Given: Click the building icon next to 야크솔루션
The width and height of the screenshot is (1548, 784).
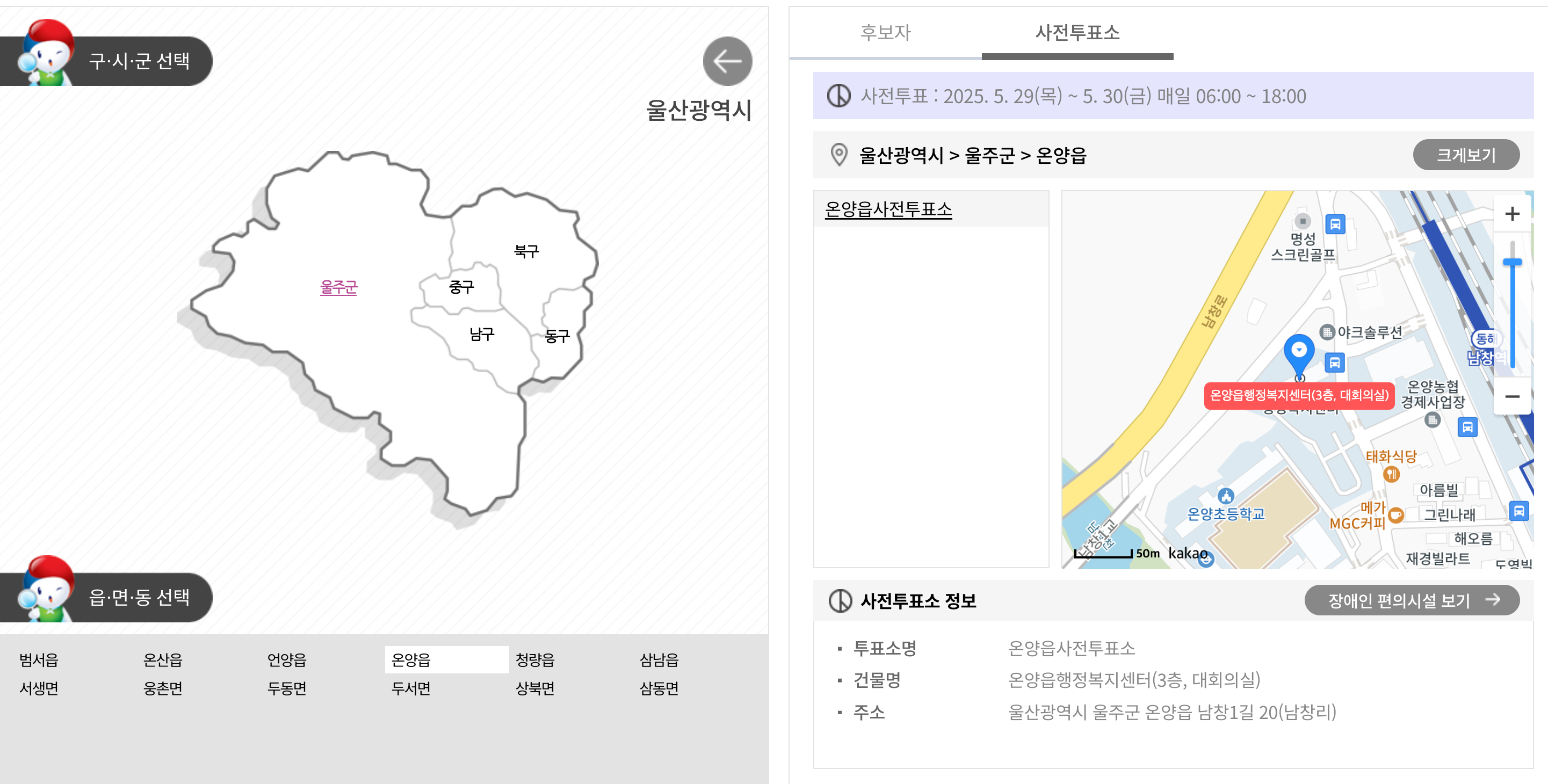Looking at the screenshot, I should (1327, 332).
